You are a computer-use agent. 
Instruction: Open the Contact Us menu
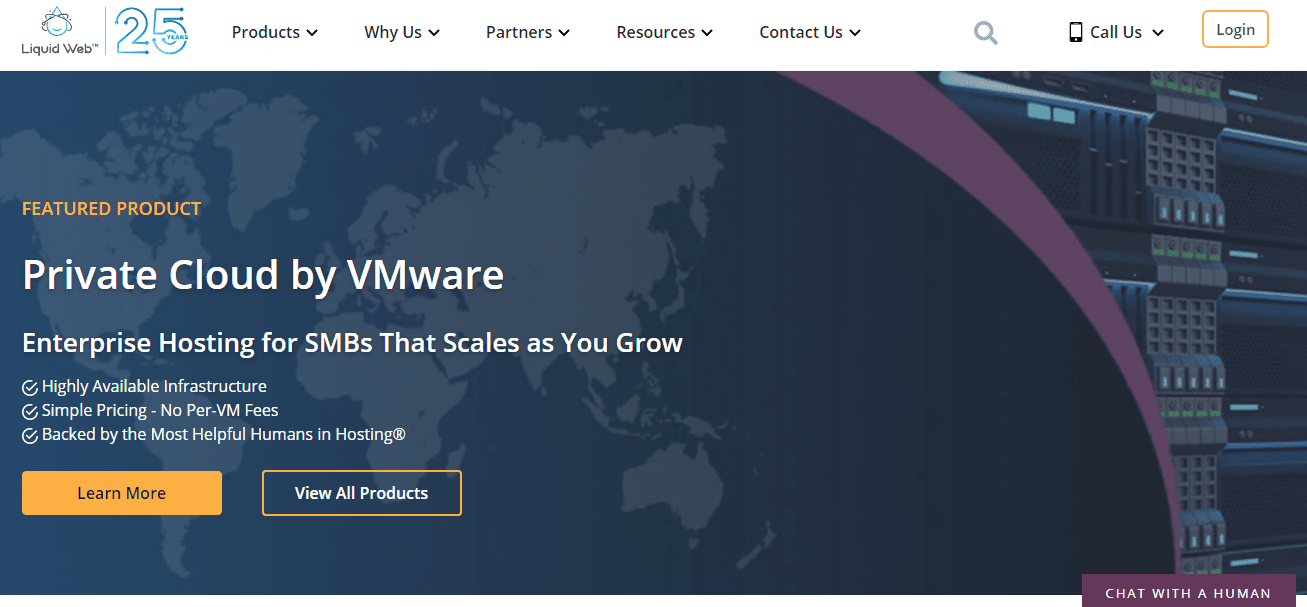coord(810,32)
